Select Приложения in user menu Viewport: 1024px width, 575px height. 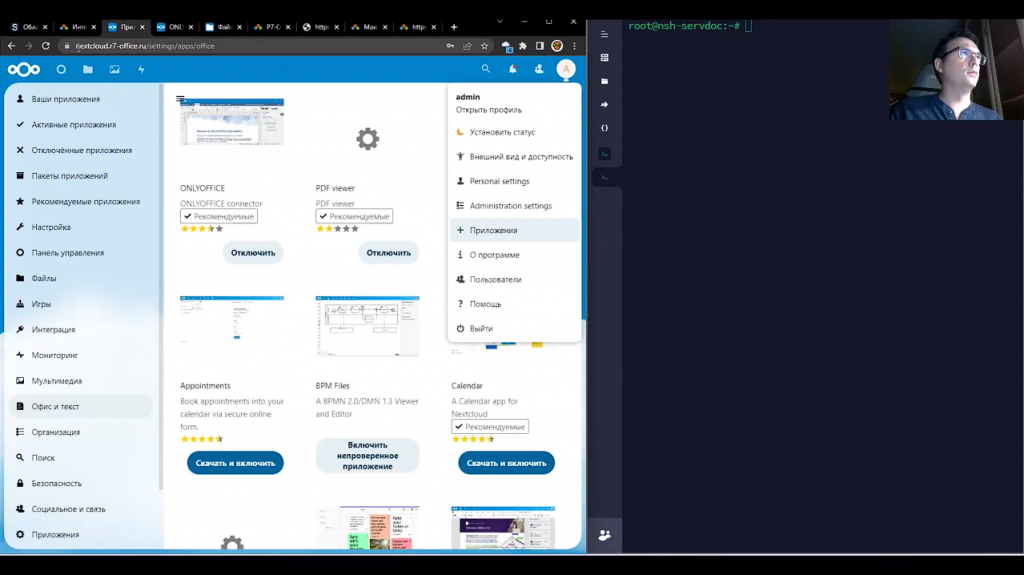pyautogui.click(x=514, y=230)
